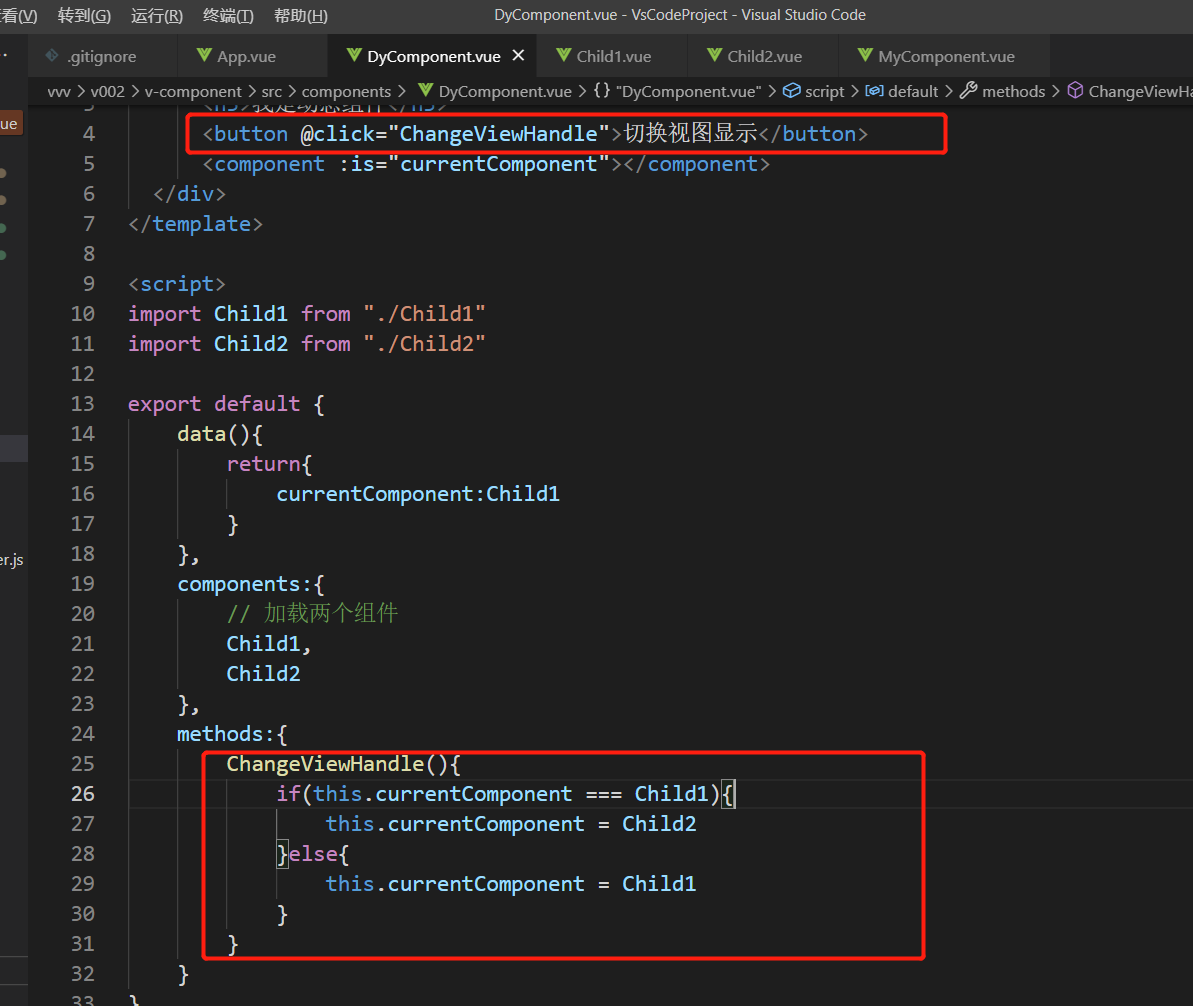Select the DyComponent.vue active tab
Image resolution: width=1193 pixels, height=1006 pixels.
pyautogui.click(x=434, y=56)
